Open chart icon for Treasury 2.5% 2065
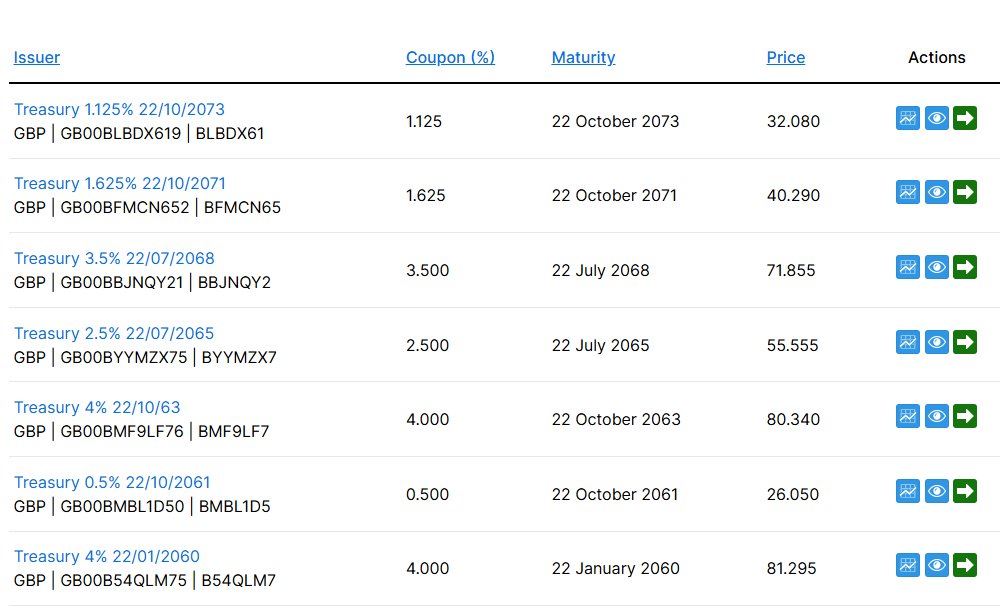 (908, 342)
